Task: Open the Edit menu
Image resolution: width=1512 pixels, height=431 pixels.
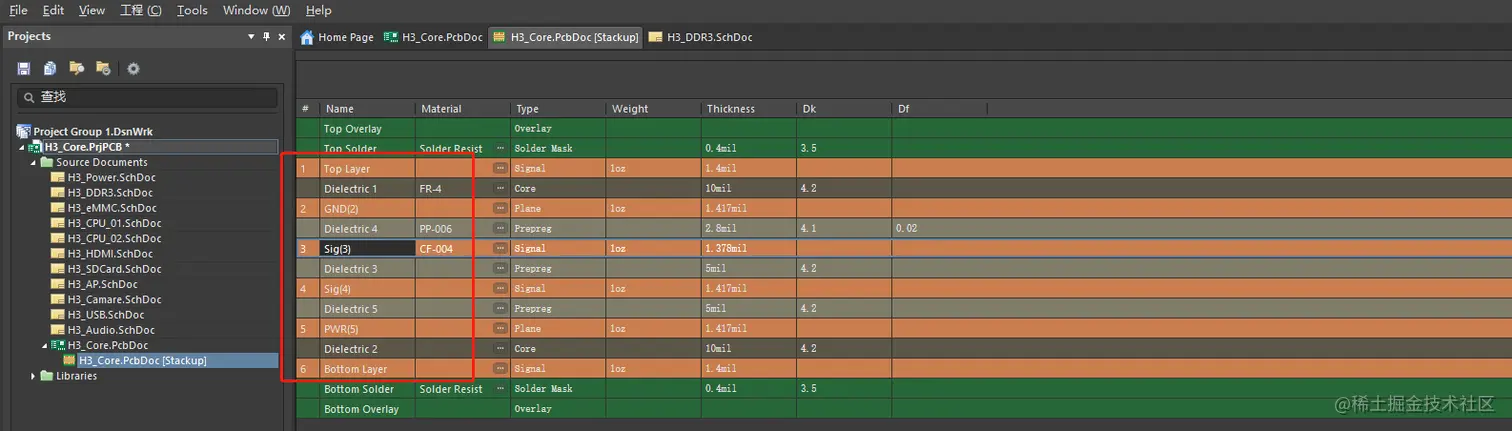Action: [x=53, y=10]
